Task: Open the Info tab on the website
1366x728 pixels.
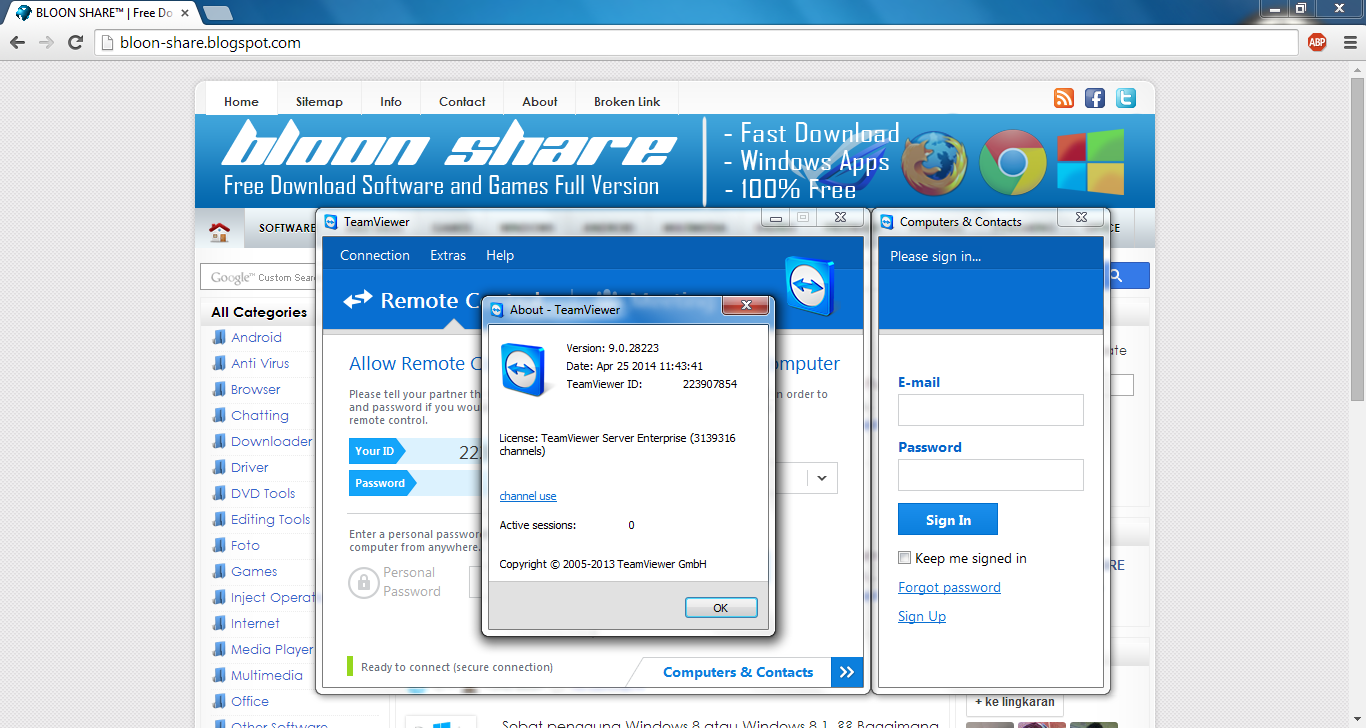Action: 391,101
